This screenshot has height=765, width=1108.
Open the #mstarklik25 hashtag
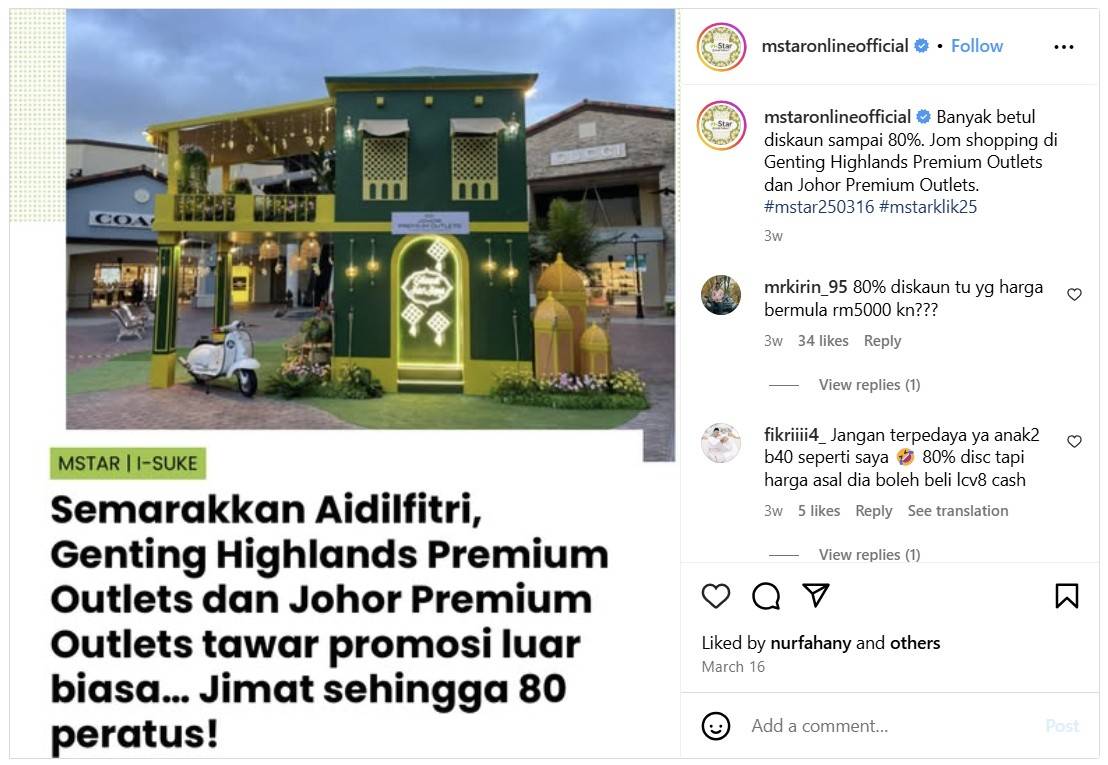coord(928,207)
